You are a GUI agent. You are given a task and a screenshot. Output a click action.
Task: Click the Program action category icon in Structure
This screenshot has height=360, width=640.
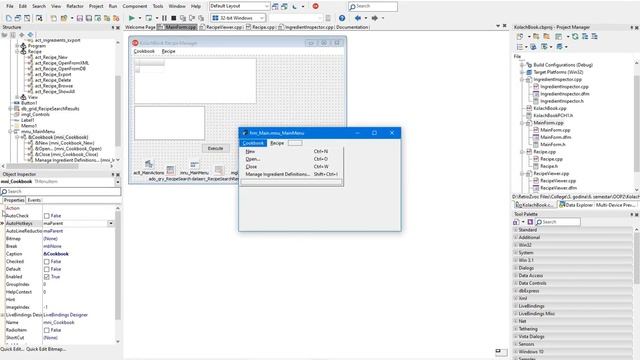[23, 46]
